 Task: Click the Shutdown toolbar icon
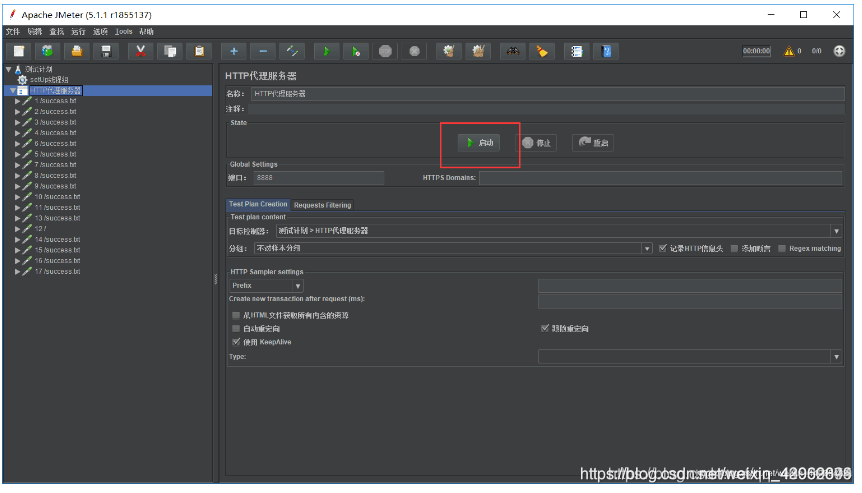[414, 52]
